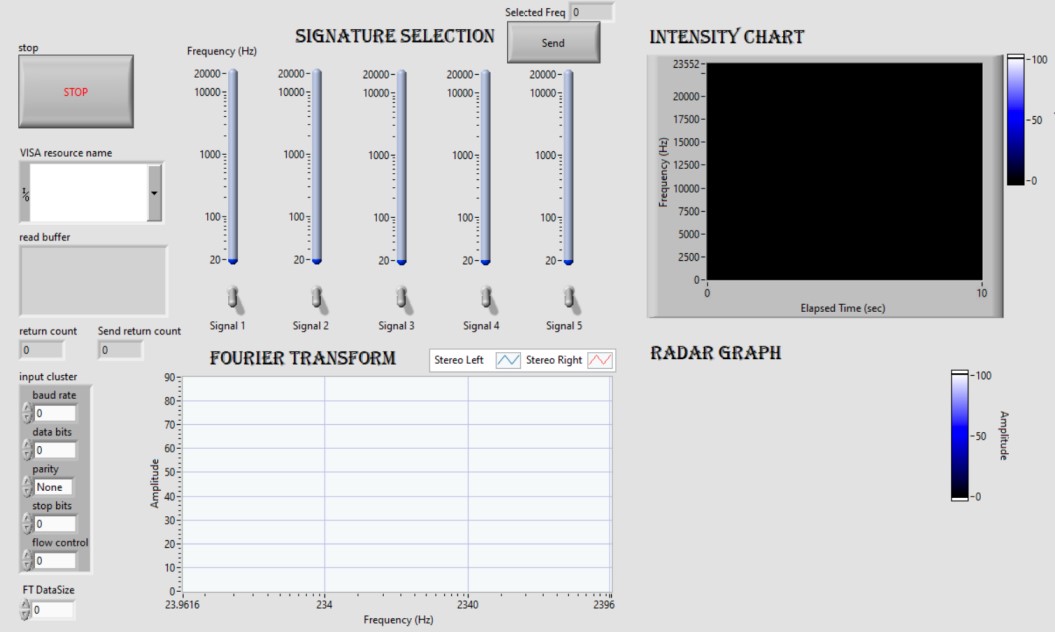Open the VISA resource name dropdown arrow
Image resolution: width=1055 pixels, height=632 pixels.
pos(154,193)
